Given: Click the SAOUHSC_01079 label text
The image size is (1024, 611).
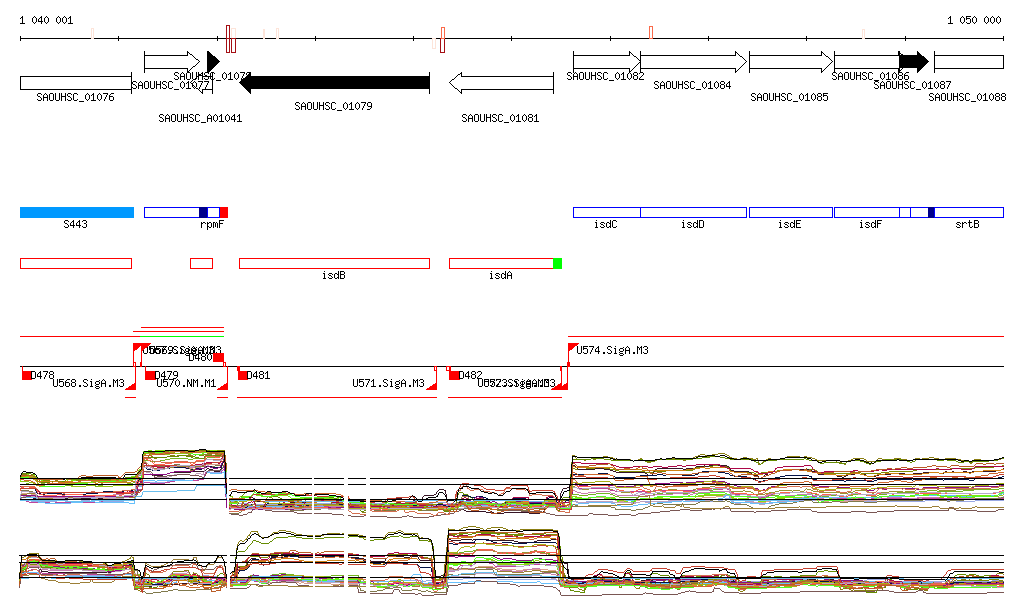Looking at the screenshot, I should pyautogui.click(x=333, y=106).
